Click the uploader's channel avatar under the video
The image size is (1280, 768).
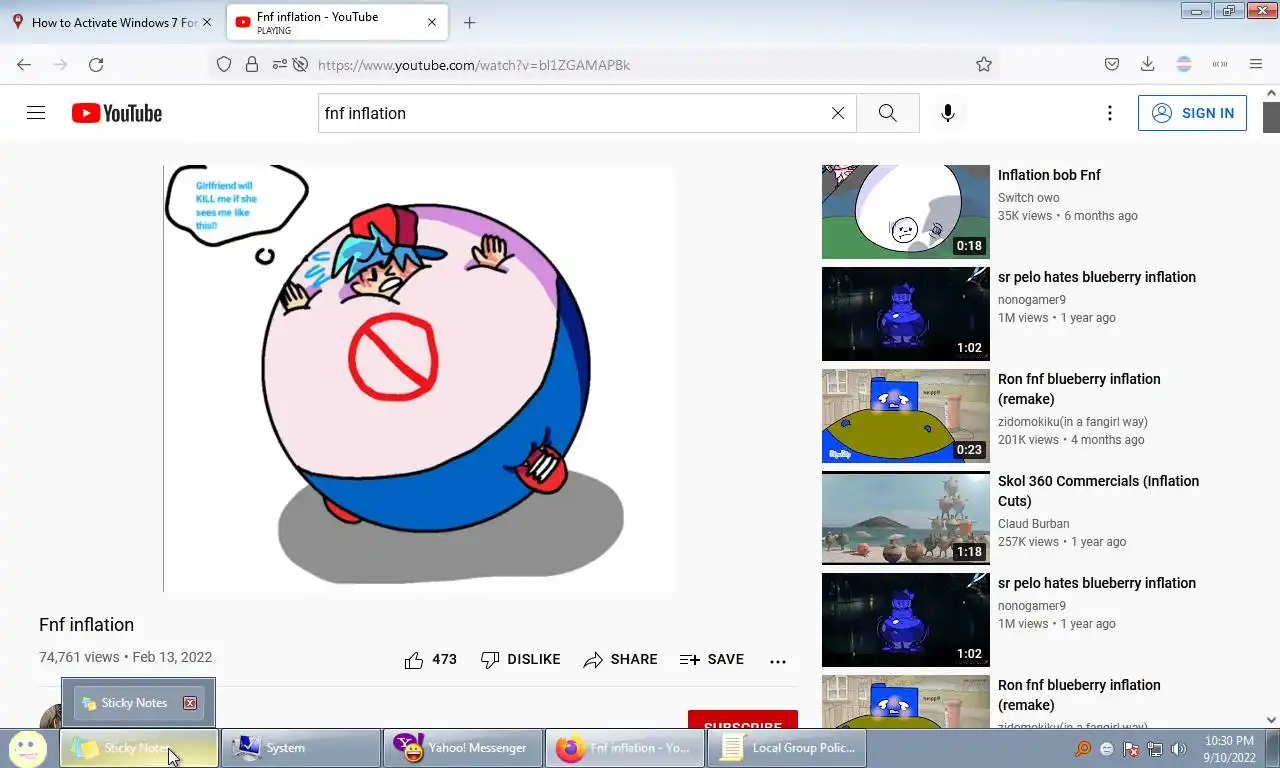(50, 717)
